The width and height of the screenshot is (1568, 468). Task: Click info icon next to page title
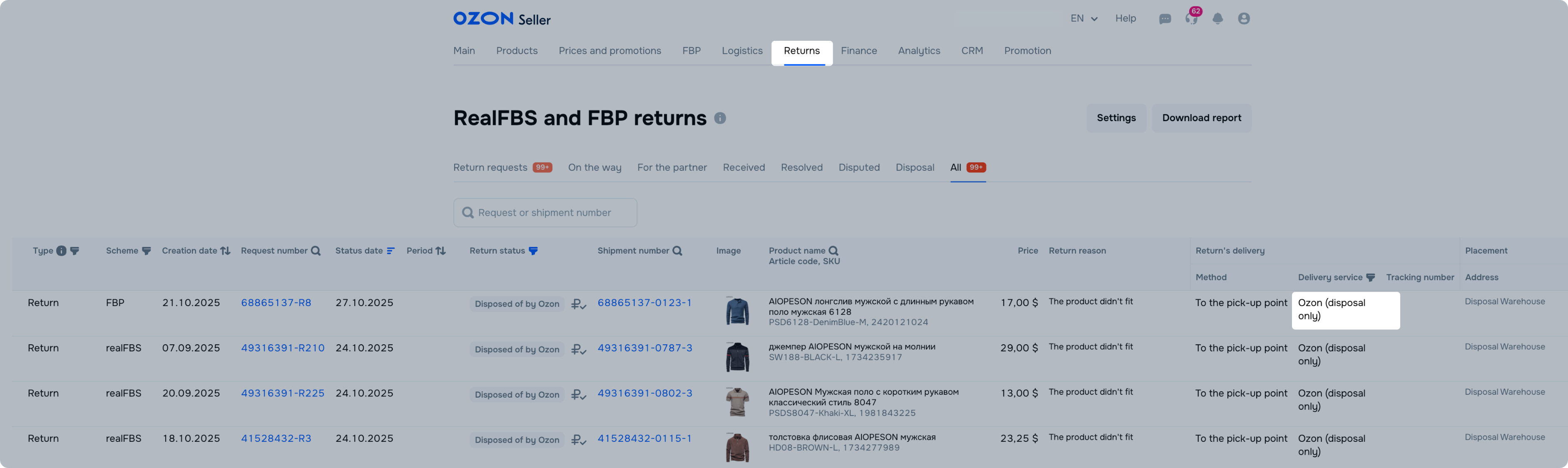tap(720, 118)
